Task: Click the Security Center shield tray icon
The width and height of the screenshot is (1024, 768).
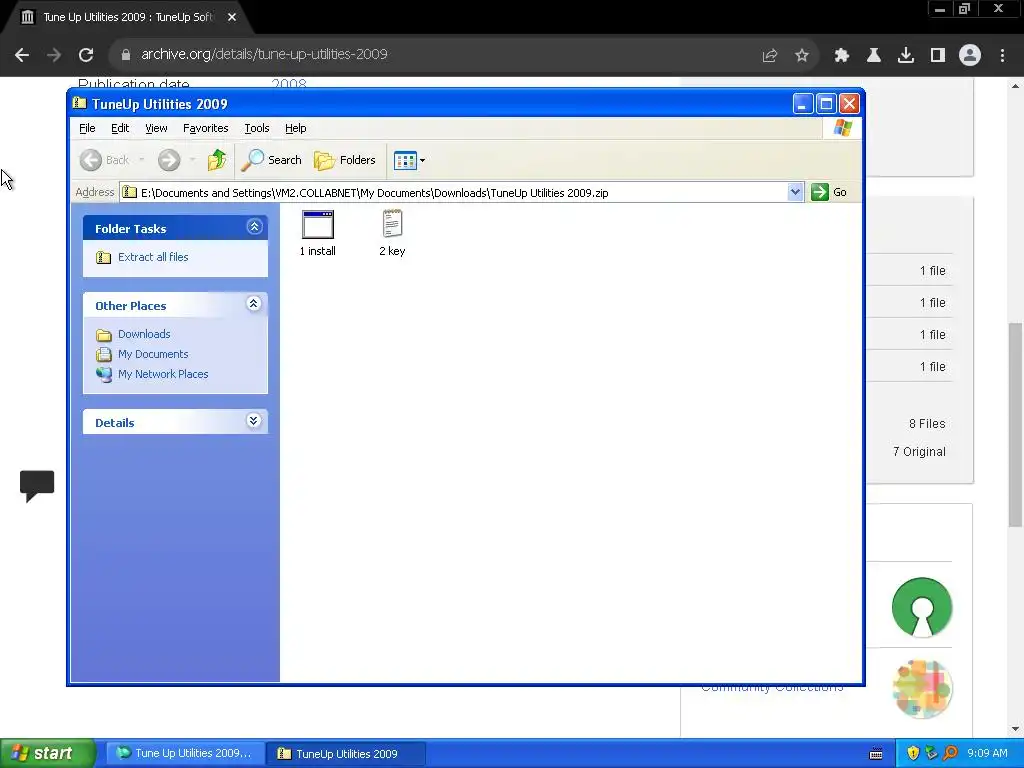Action: tap(913, 753)
